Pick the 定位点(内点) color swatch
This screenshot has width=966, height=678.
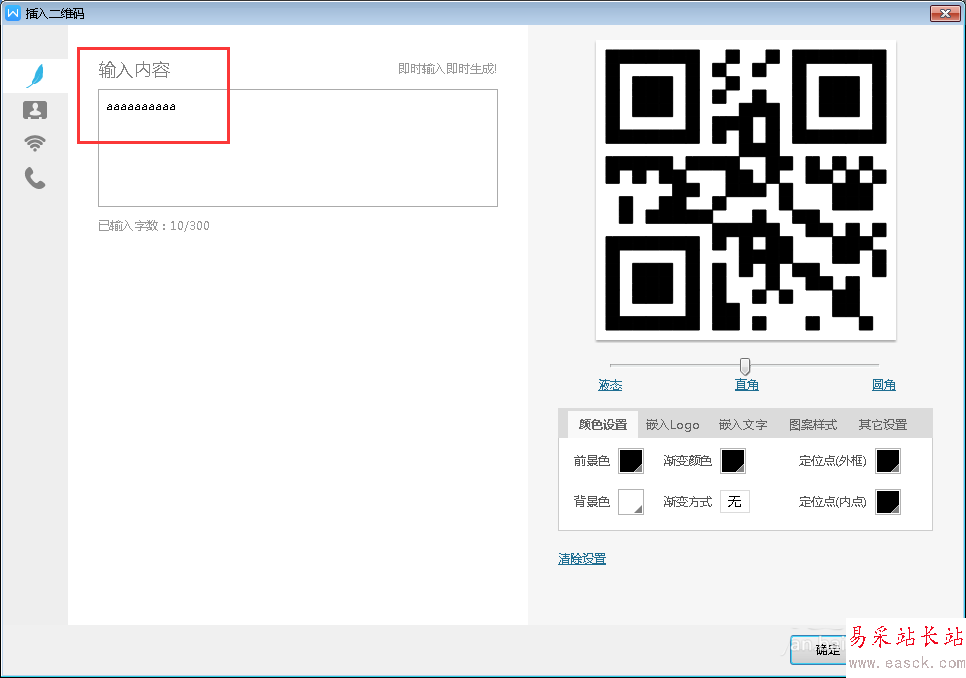click(x=888, y=502)
